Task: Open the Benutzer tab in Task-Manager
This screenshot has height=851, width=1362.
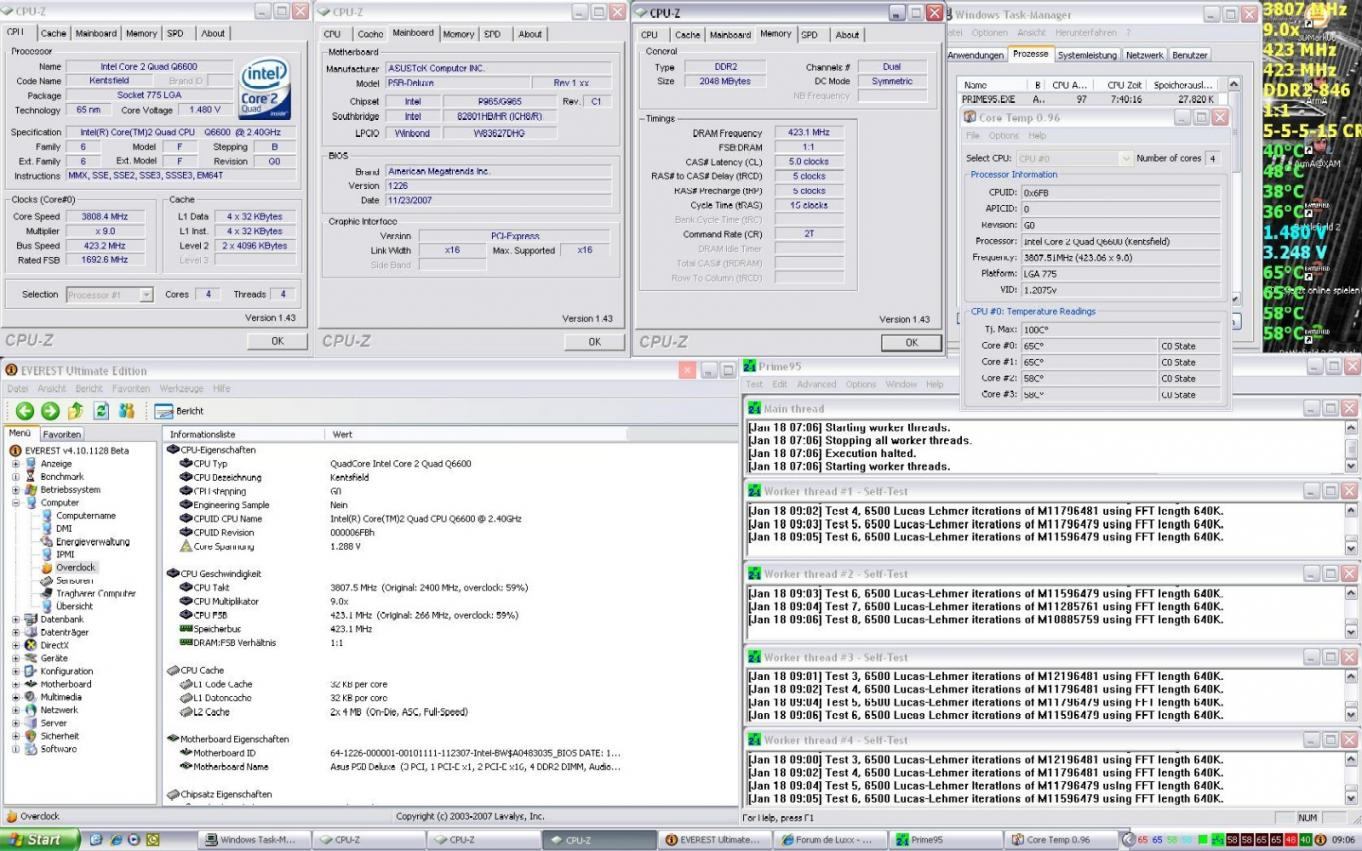Action: click(x=1190, y=55)
